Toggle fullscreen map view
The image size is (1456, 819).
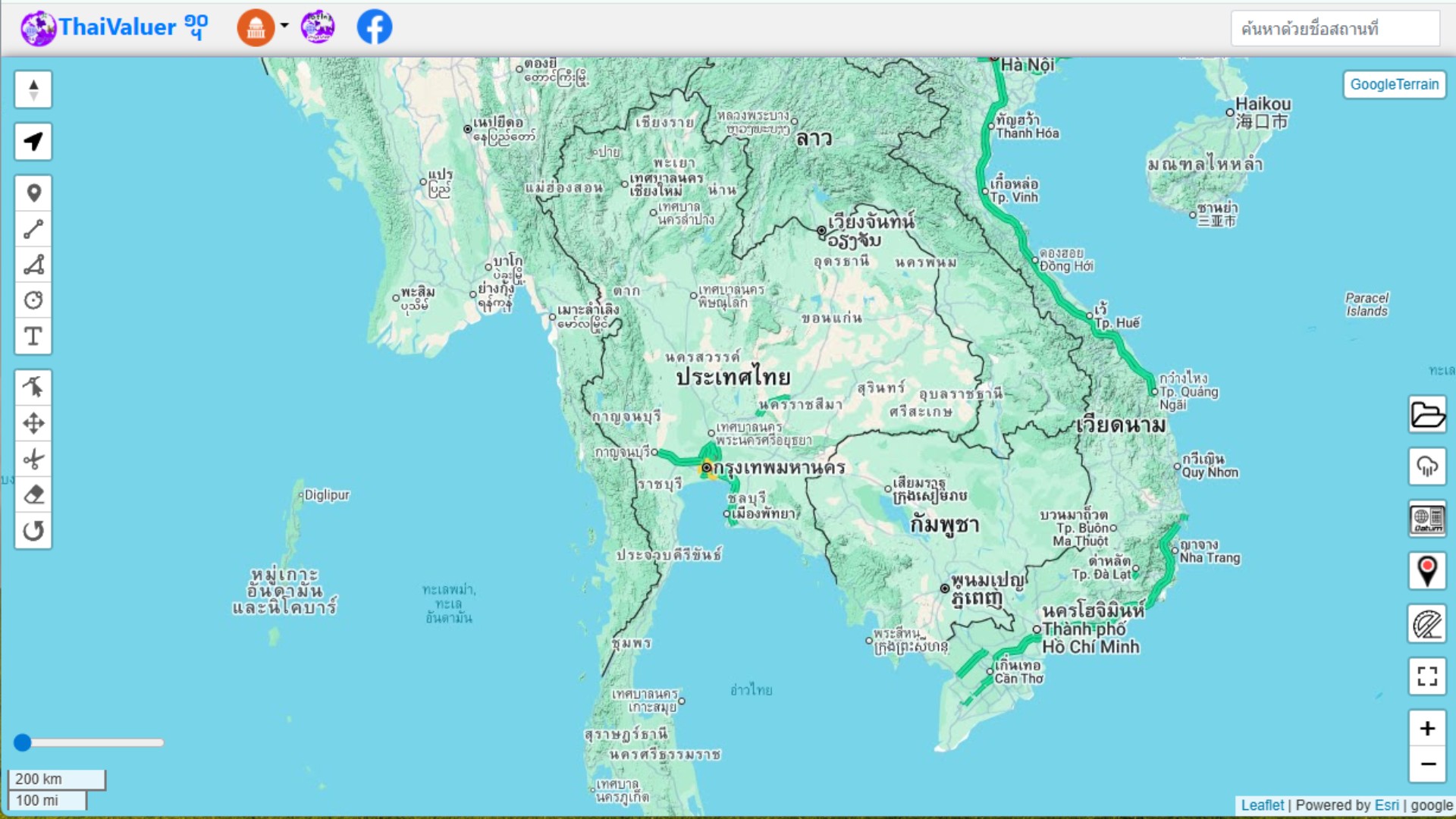tap(1427, 676)
